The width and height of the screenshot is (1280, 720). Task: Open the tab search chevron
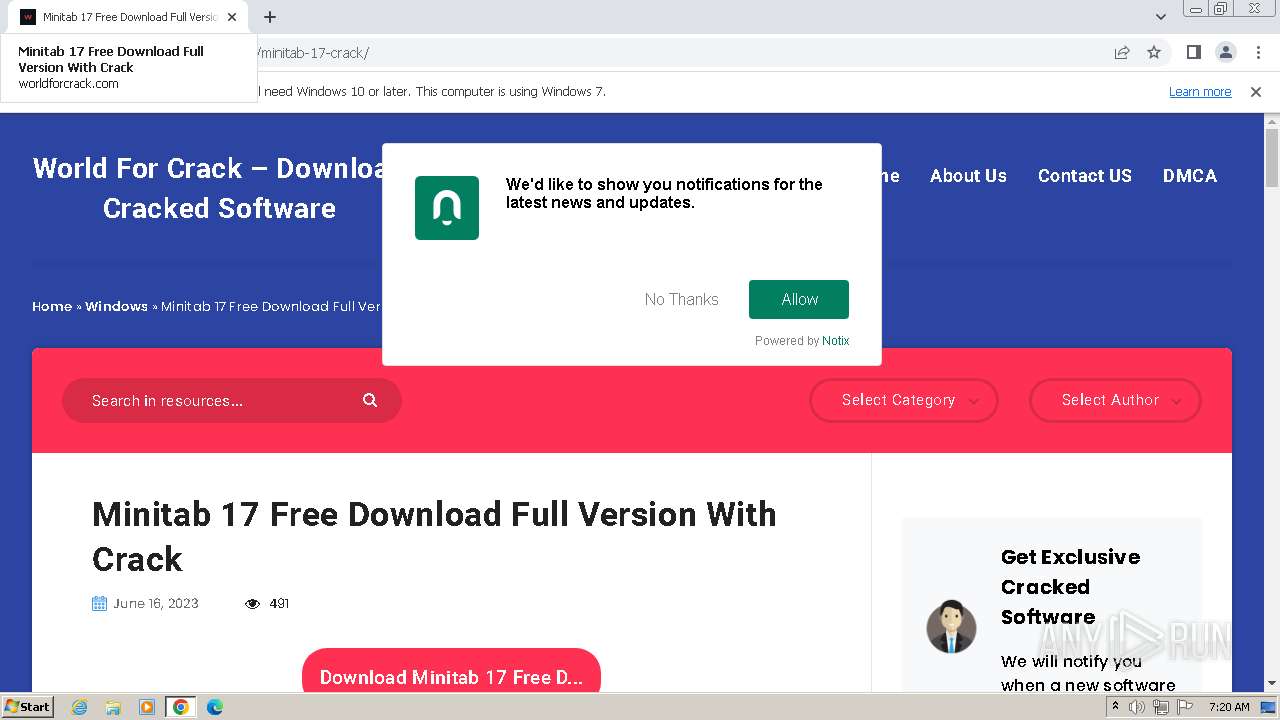[x=1160, y=17]
